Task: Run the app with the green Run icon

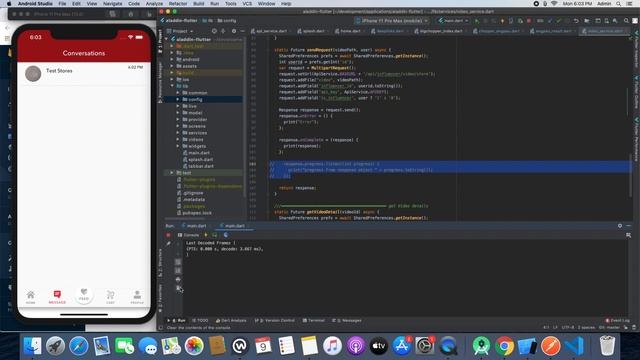Action: tap(476, 20)
